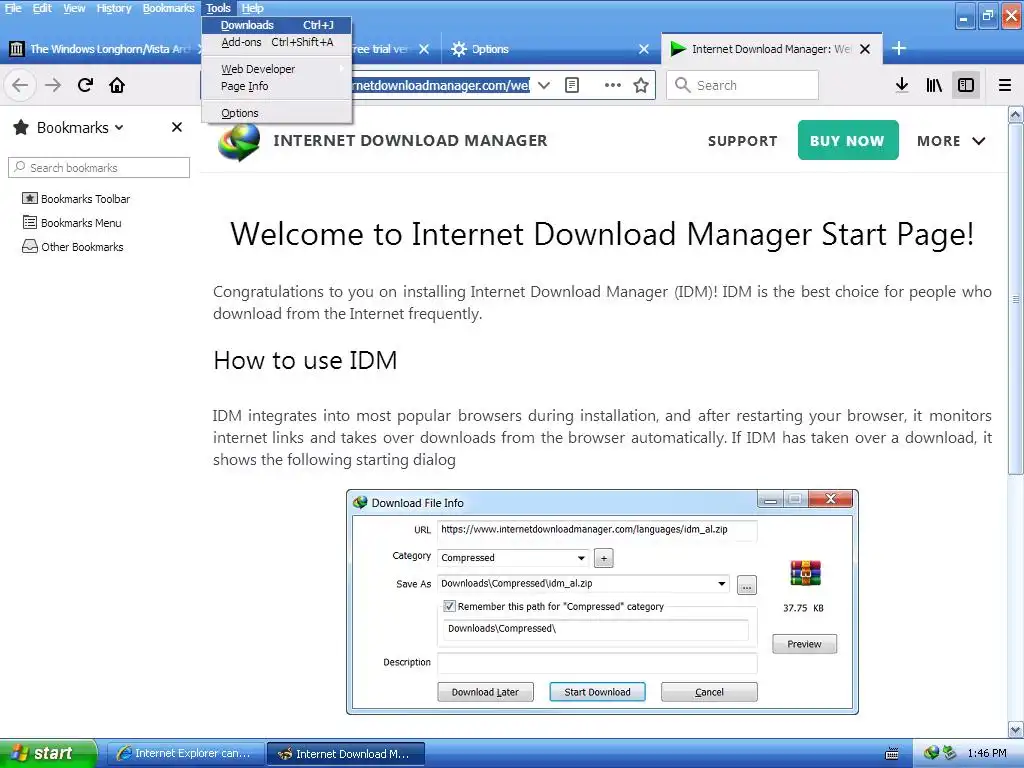
Task: Click the page scrollbar up arrow
Action: pyautogui.click(x=1016, y=115)
